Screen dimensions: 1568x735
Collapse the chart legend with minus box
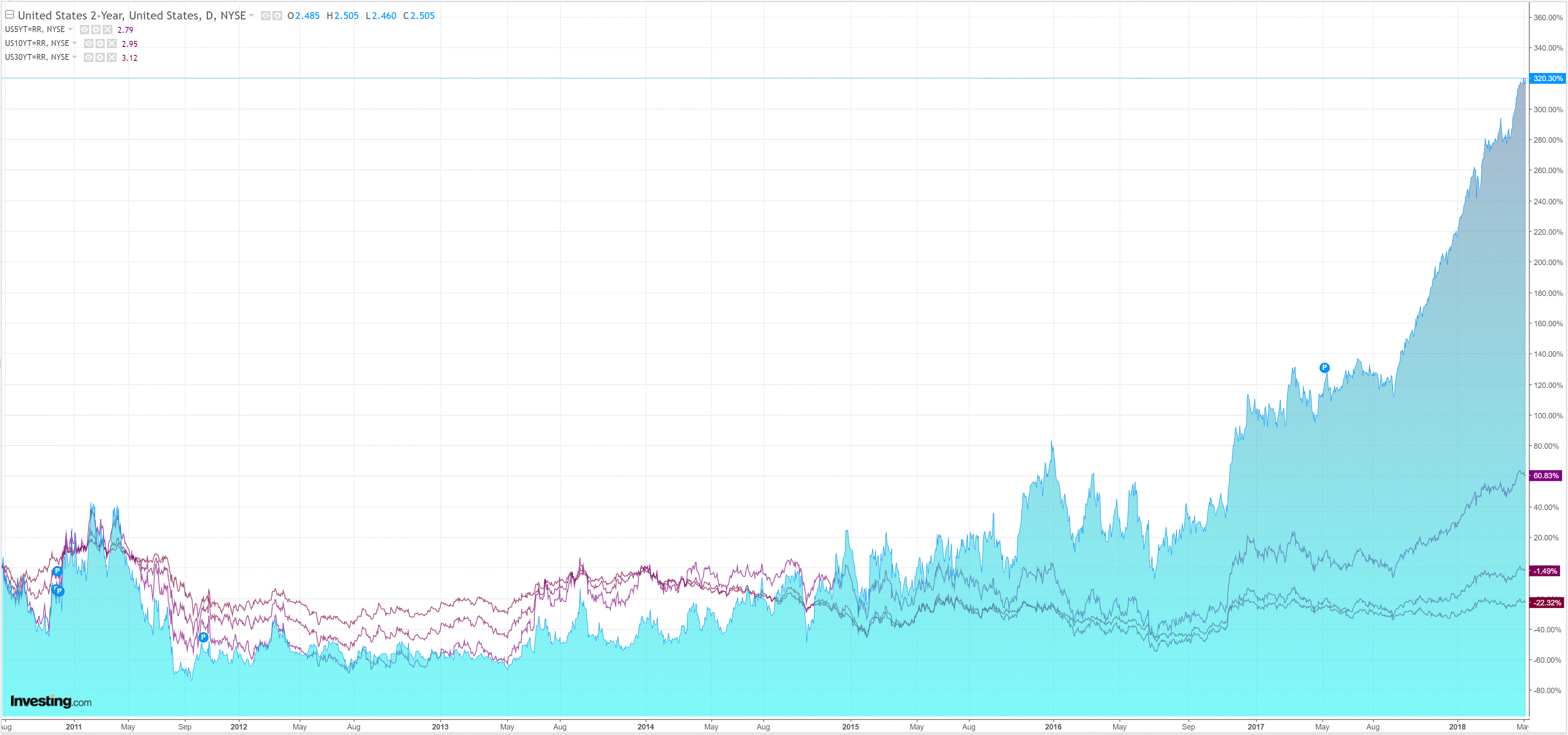[9, 15]
